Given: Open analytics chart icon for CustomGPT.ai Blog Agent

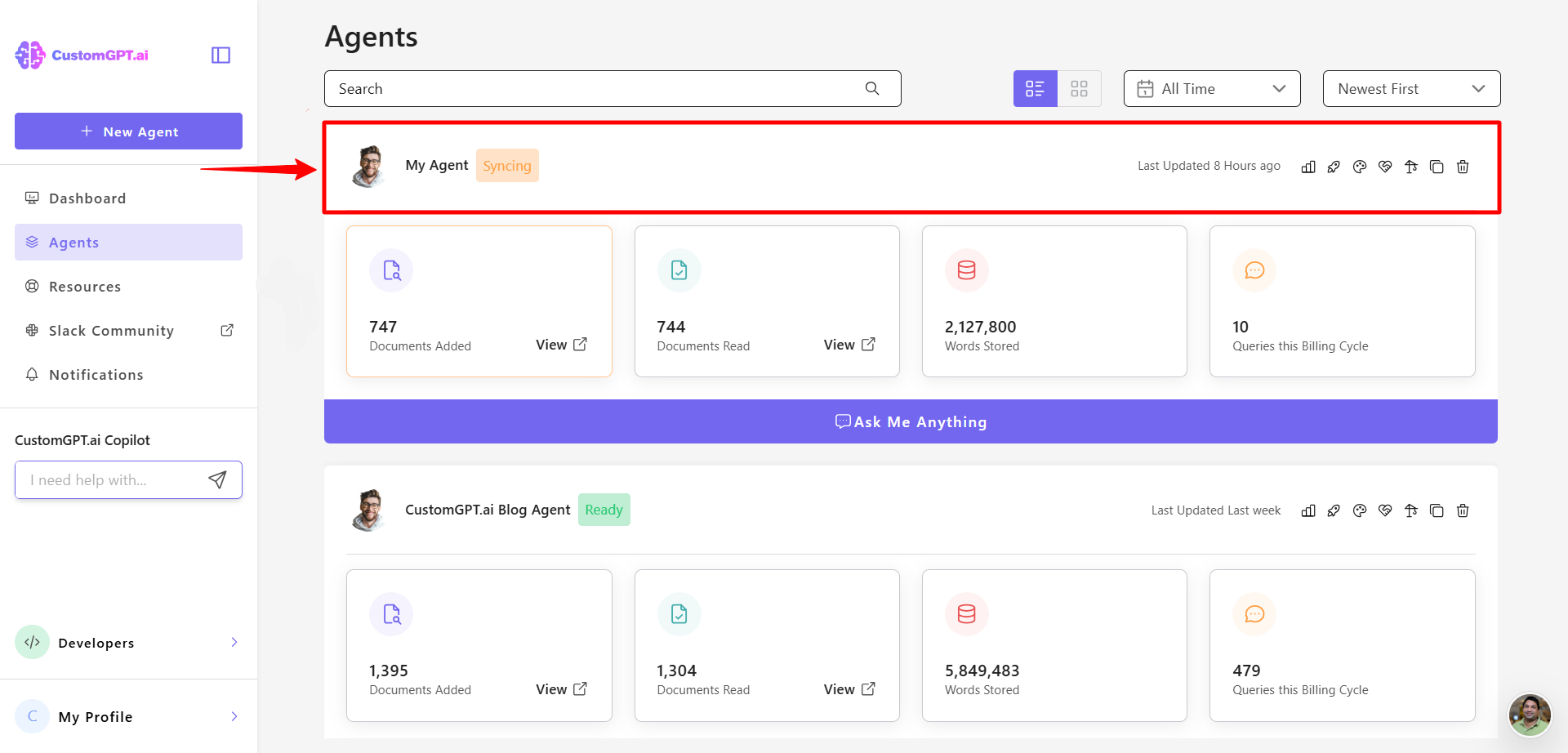Looking at the screenshot, I should 1308,510.
